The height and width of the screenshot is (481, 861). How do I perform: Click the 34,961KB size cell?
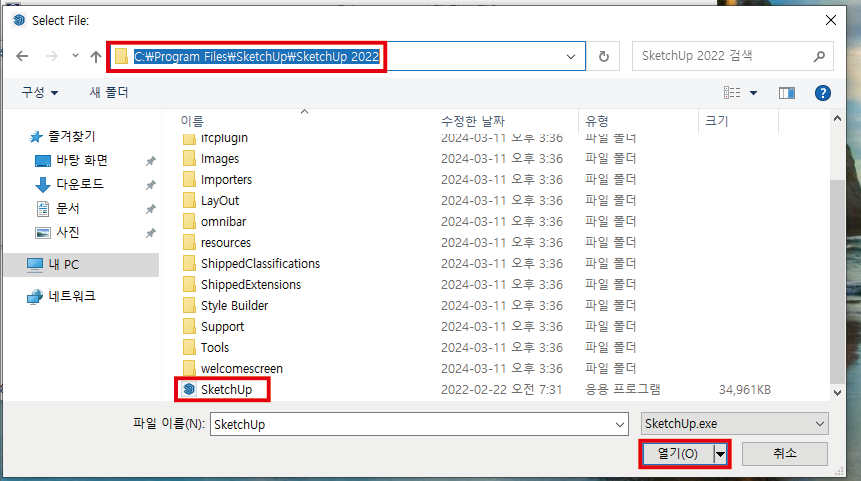pos(745,390)
